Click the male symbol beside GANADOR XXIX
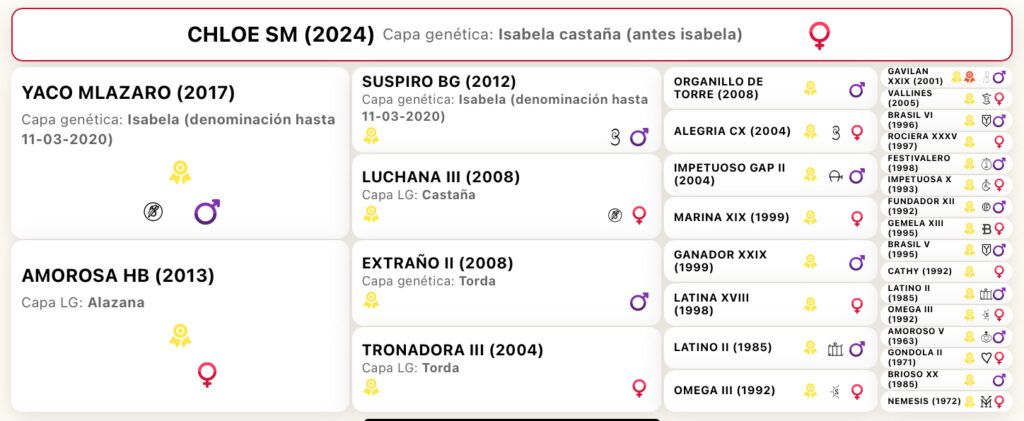 (x=857, y=263)
